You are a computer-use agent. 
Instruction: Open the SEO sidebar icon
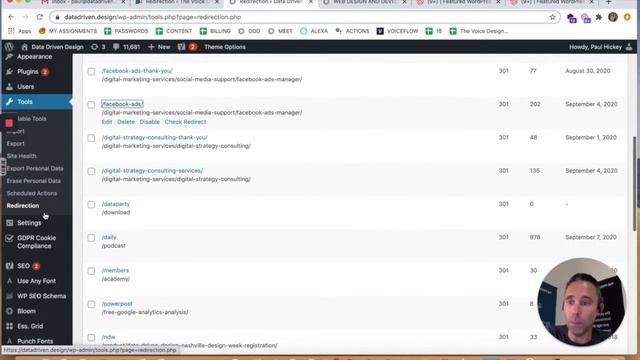(9, 266)
